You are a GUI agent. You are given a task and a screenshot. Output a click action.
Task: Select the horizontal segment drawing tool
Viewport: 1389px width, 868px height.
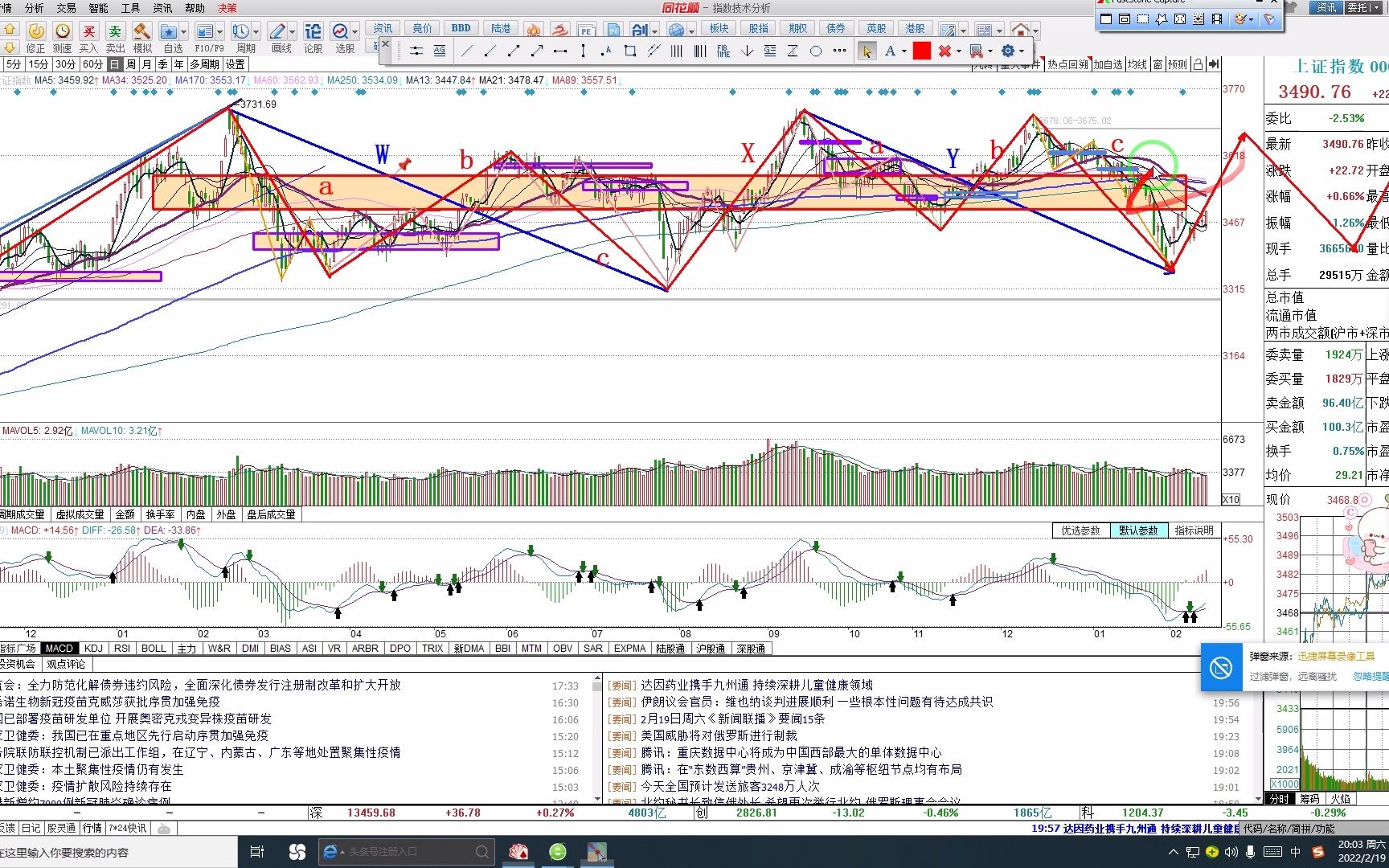click(x=560, y=51)
